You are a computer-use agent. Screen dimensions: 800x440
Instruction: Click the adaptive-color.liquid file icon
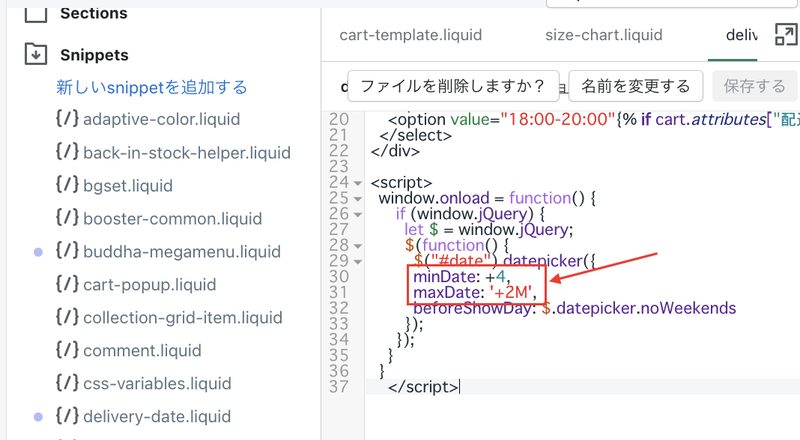click(67, 118)
